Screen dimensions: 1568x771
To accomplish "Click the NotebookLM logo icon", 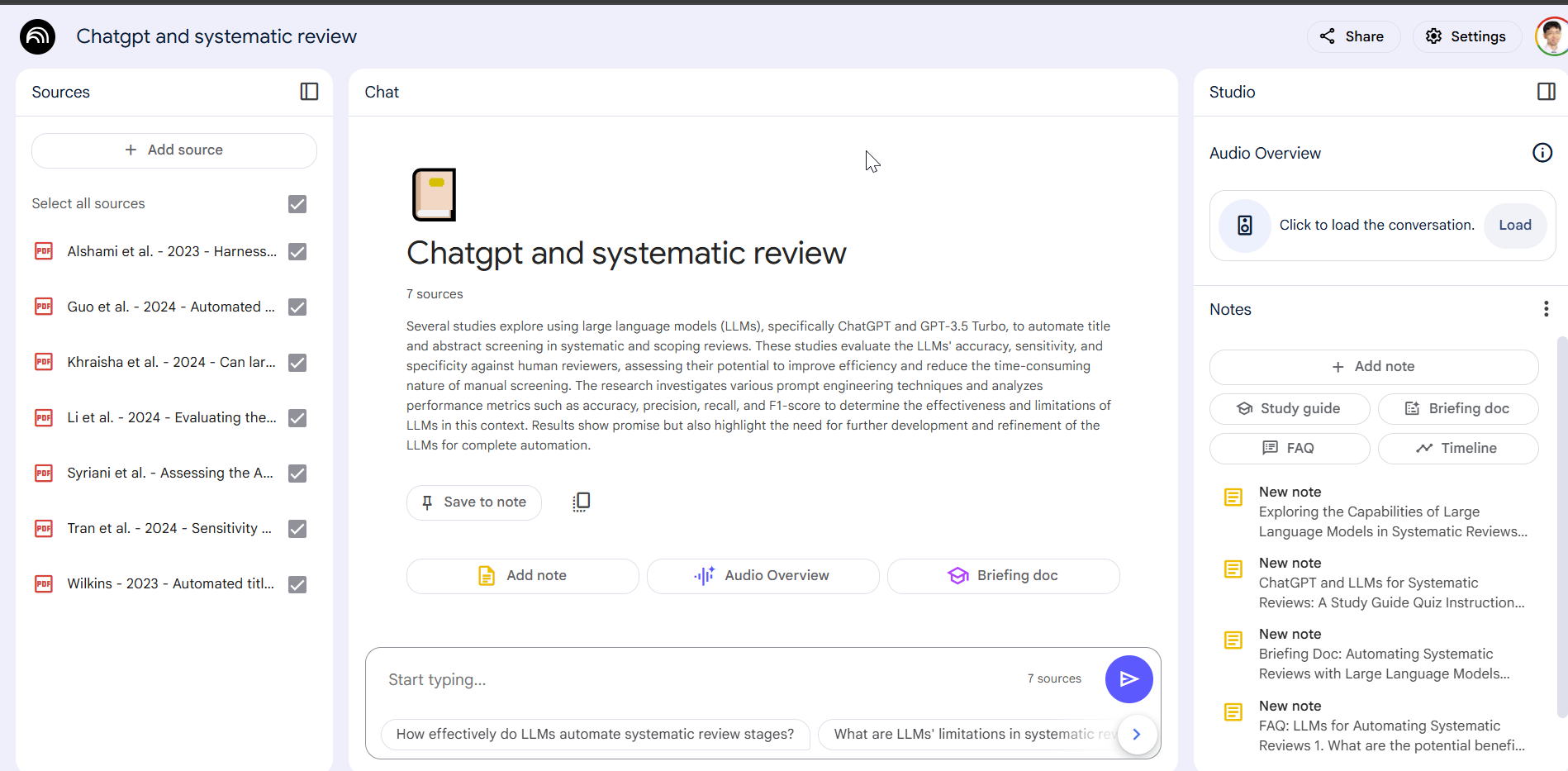I will click(x=37, y=36).
